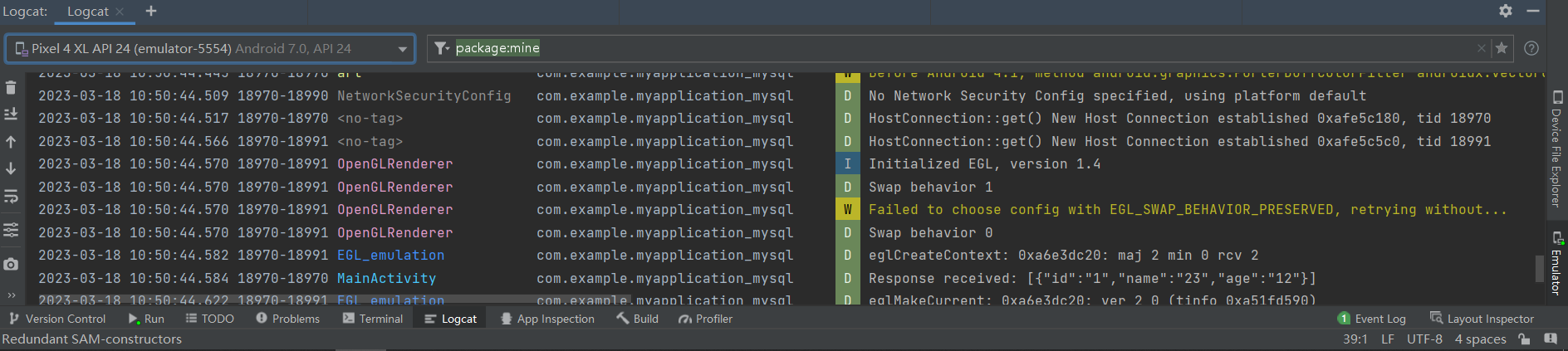The image size is (1568, 351).
Task: Open the Pixel 4 XL device dropdown
Action: pos(210,48)
